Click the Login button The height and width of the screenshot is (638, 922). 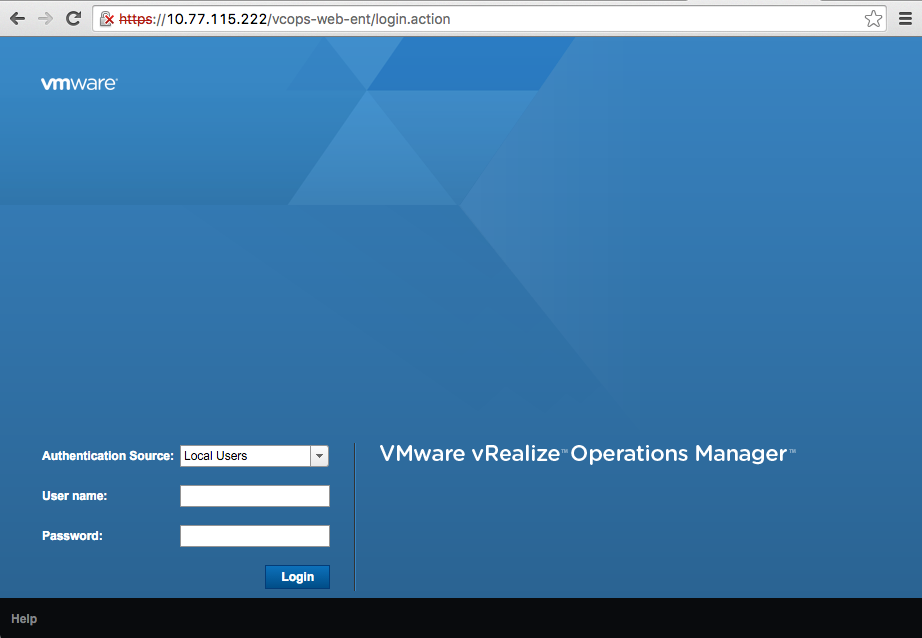click(298, 577)
